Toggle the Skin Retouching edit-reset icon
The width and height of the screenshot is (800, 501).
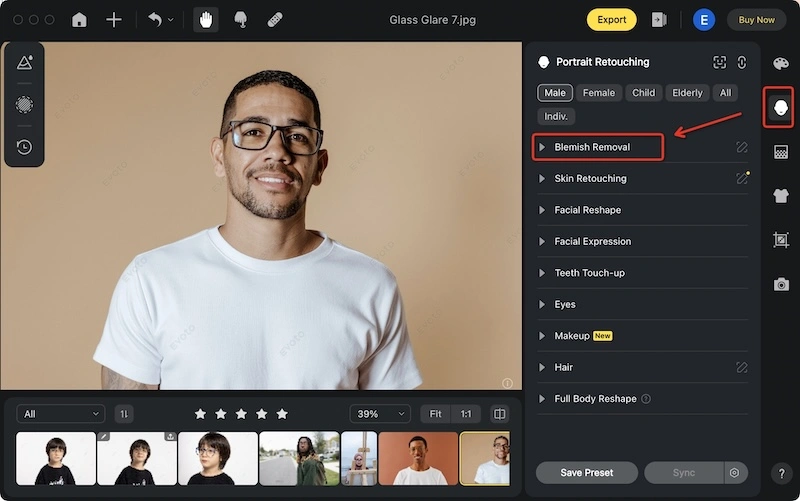click(x=741, y=178)
